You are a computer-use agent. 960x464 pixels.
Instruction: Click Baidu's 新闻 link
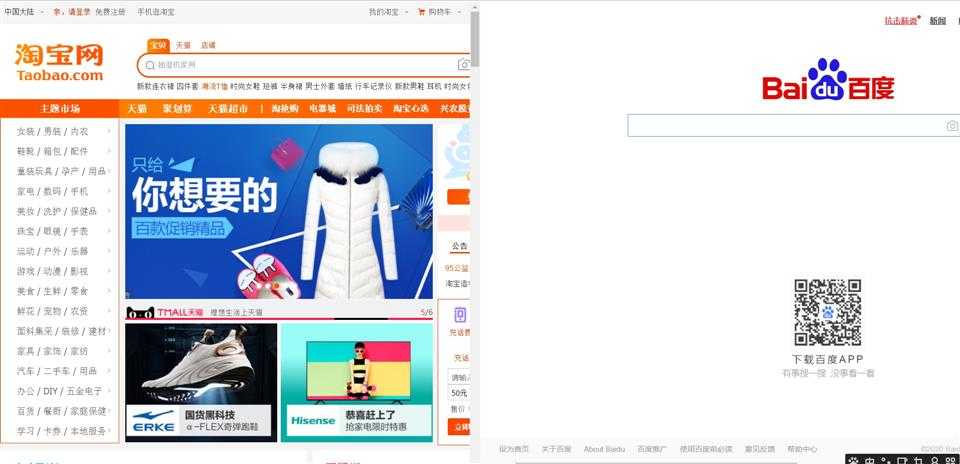[x=937, y=21]
